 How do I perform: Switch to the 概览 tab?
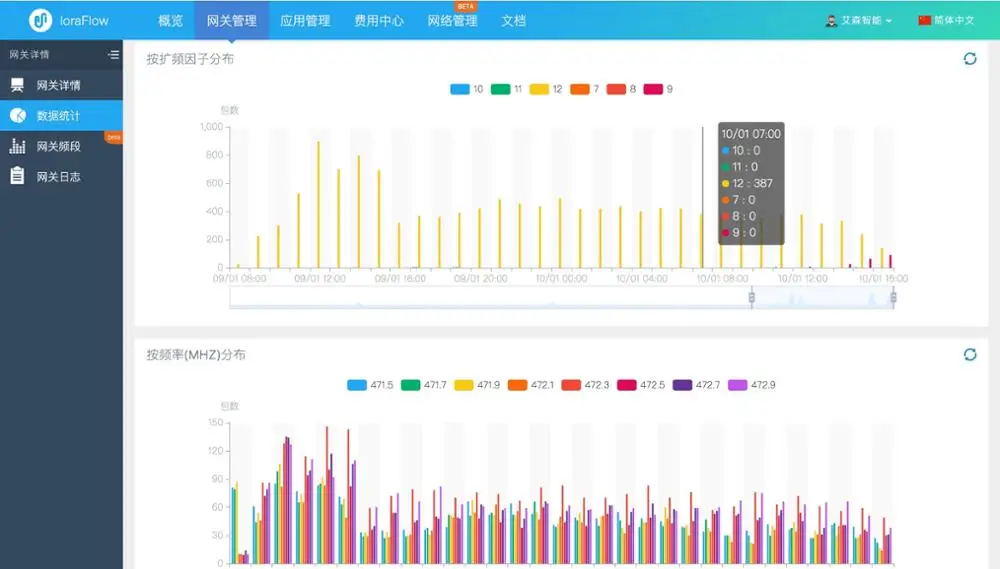pos(170,20)
